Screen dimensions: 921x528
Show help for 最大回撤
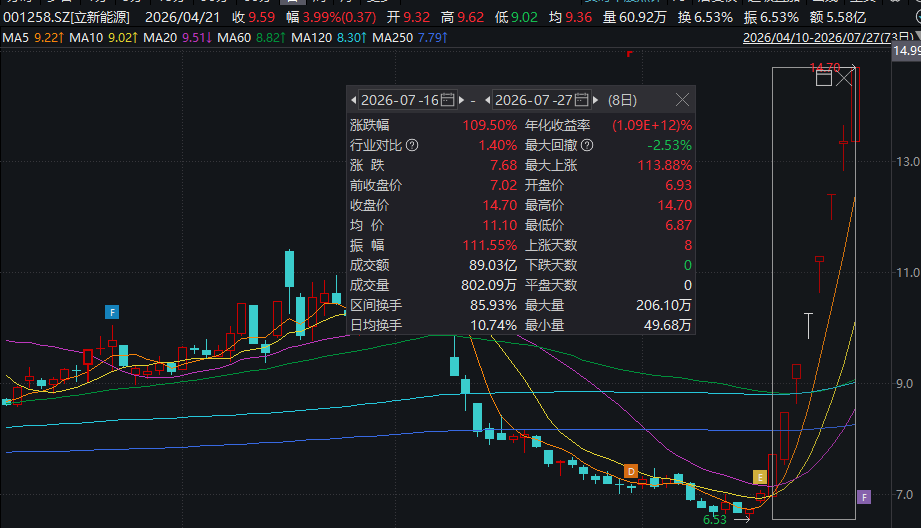587,145
